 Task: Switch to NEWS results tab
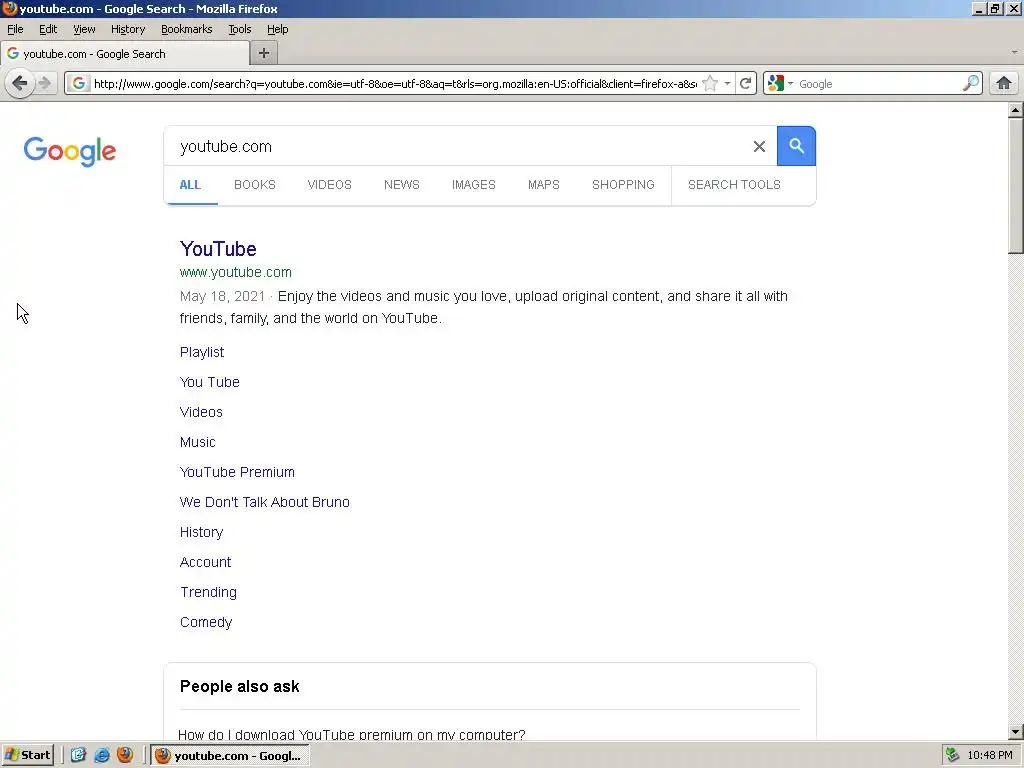(402, 185)
